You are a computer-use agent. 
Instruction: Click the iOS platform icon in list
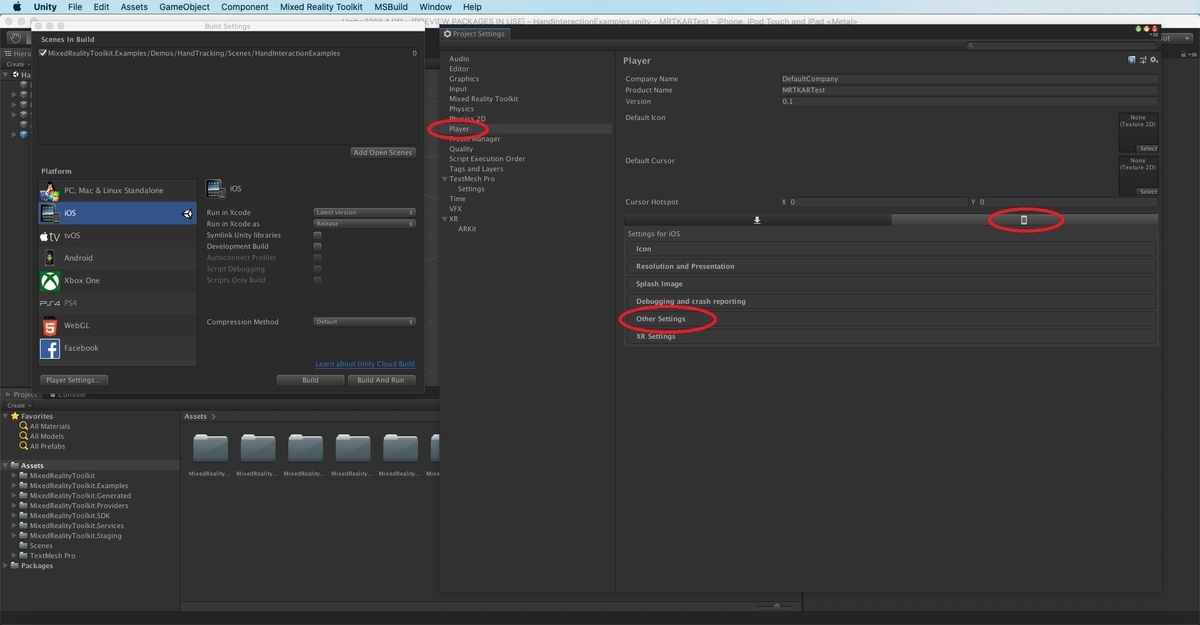pyautogui.click(x=50, y=213)
